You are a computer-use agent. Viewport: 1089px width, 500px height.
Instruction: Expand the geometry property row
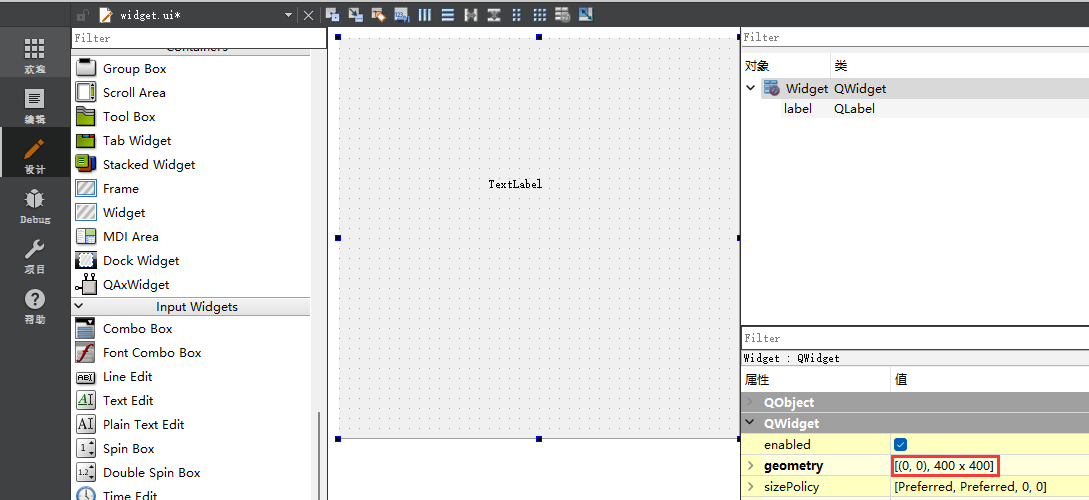(750, 466)
